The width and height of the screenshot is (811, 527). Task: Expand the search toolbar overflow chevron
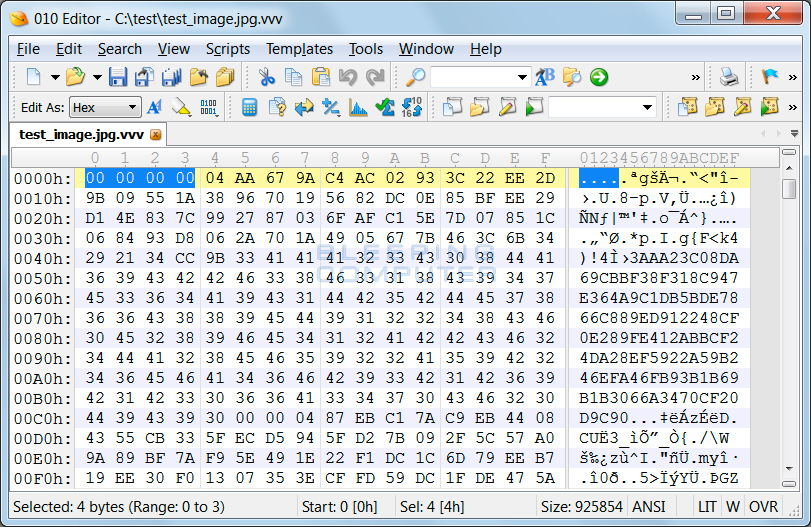coord(696,78)
